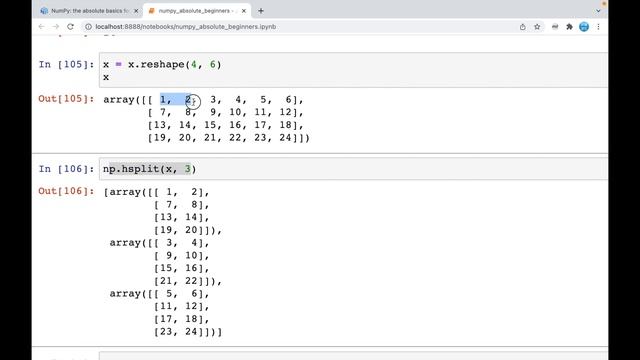The image size is (640, 360).
Task: Click the row '[13, 14, 15, 16, 17, 18],'
Action: pos(225,125)
